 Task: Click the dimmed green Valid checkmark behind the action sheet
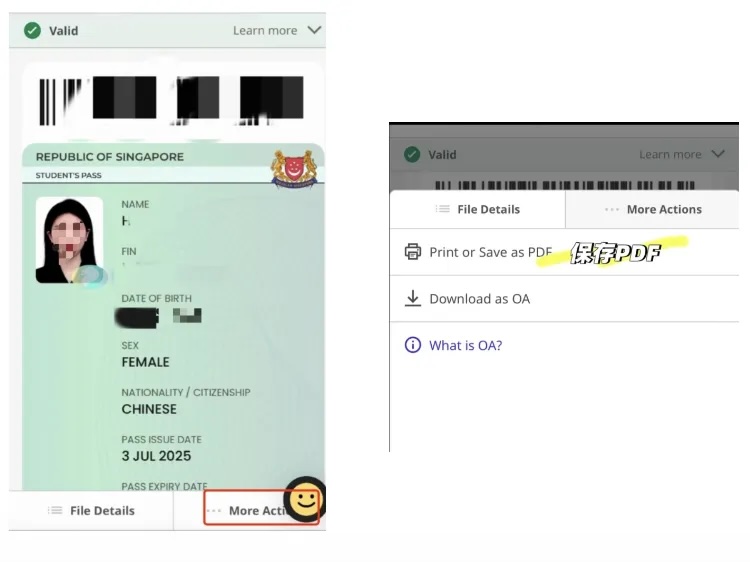(x=412, y=154)
